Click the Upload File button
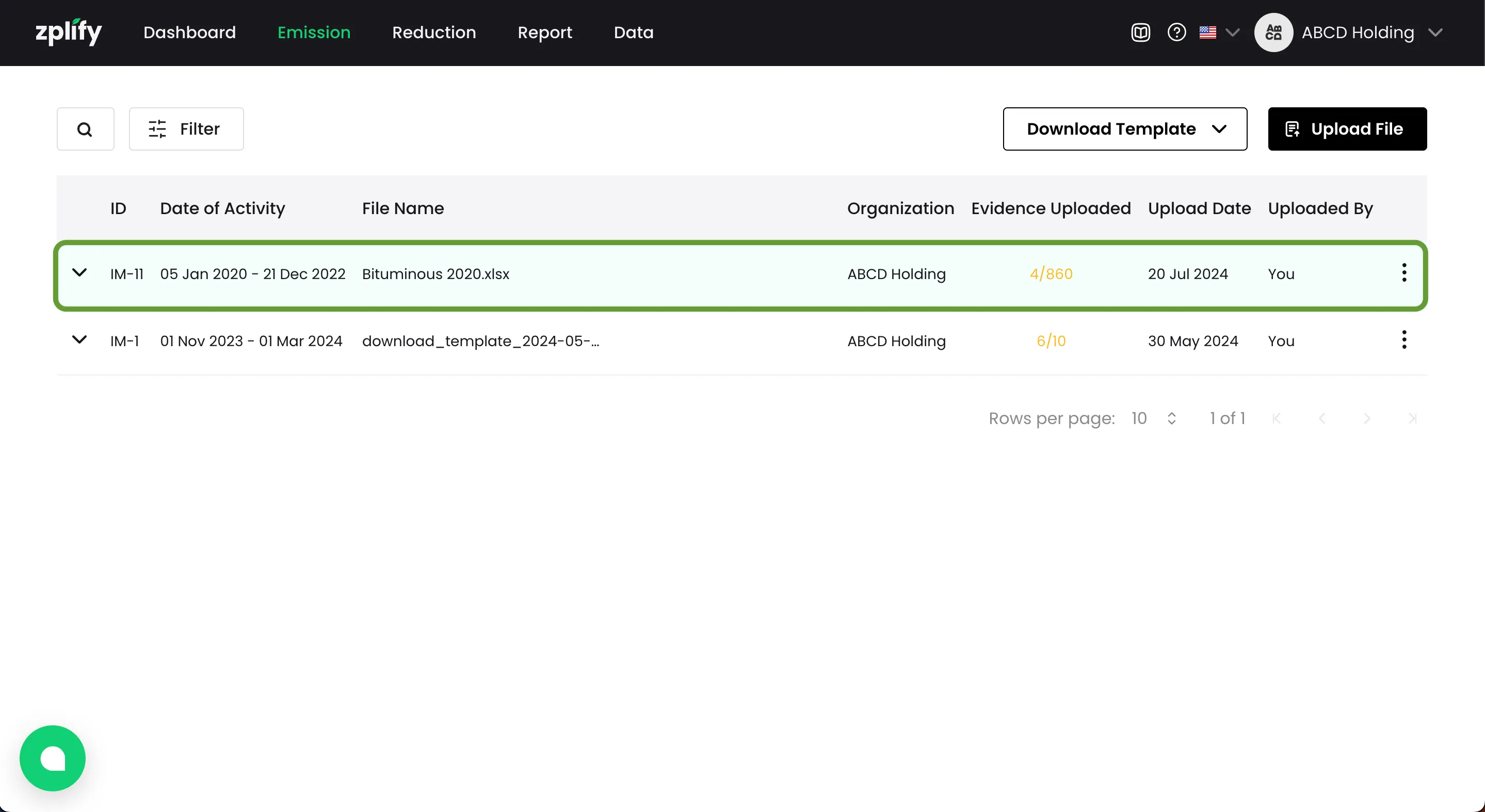The image size is (1485, 812). pyautogui.click(x=1347, y=129)
